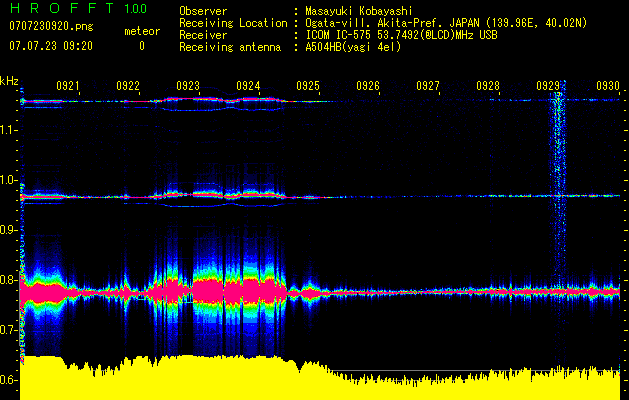The height and width of the screenshot is (400, 629).
Task: Select the 0927 time marker
Action: (x=428, y=87)
